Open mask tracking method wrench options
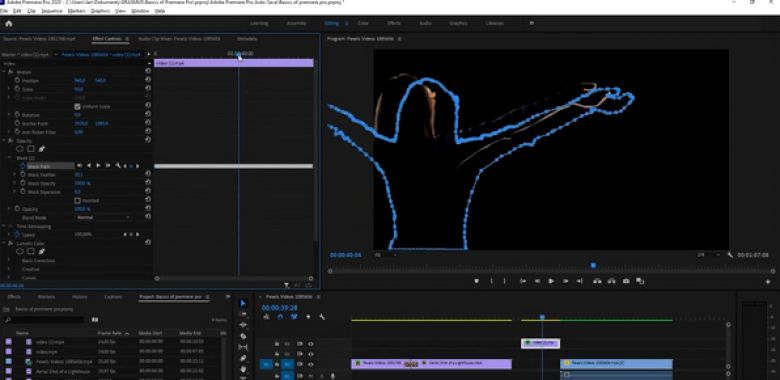 click(x=118, y=166)
